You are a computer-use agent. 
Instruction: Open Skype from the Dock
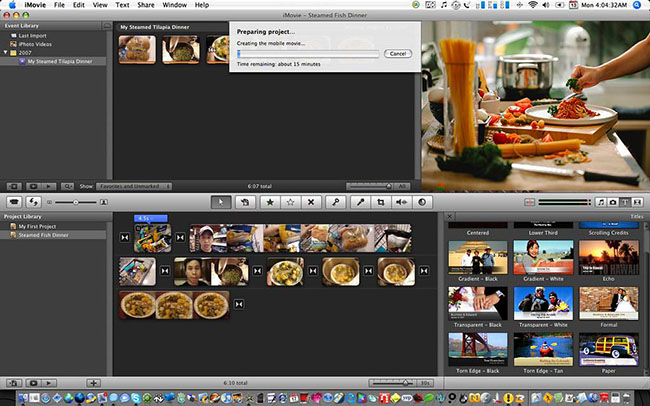pyautogui.click(x=136, y=399)
